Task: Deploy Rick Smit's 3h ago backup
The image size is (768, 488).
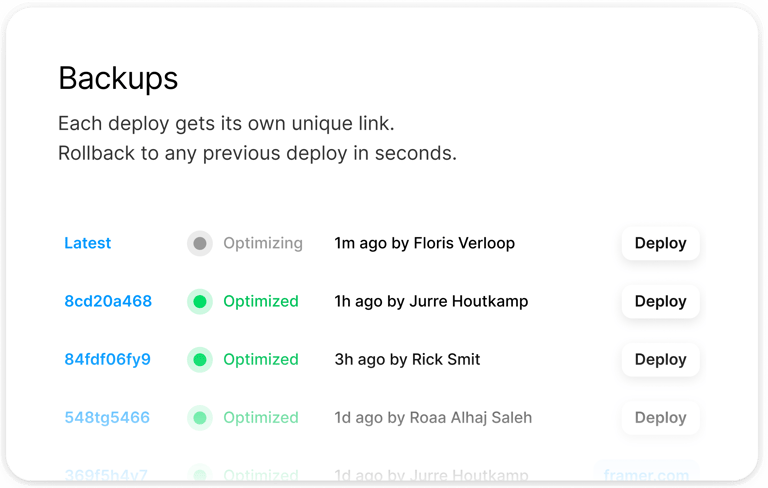Action: coord(660,359)
